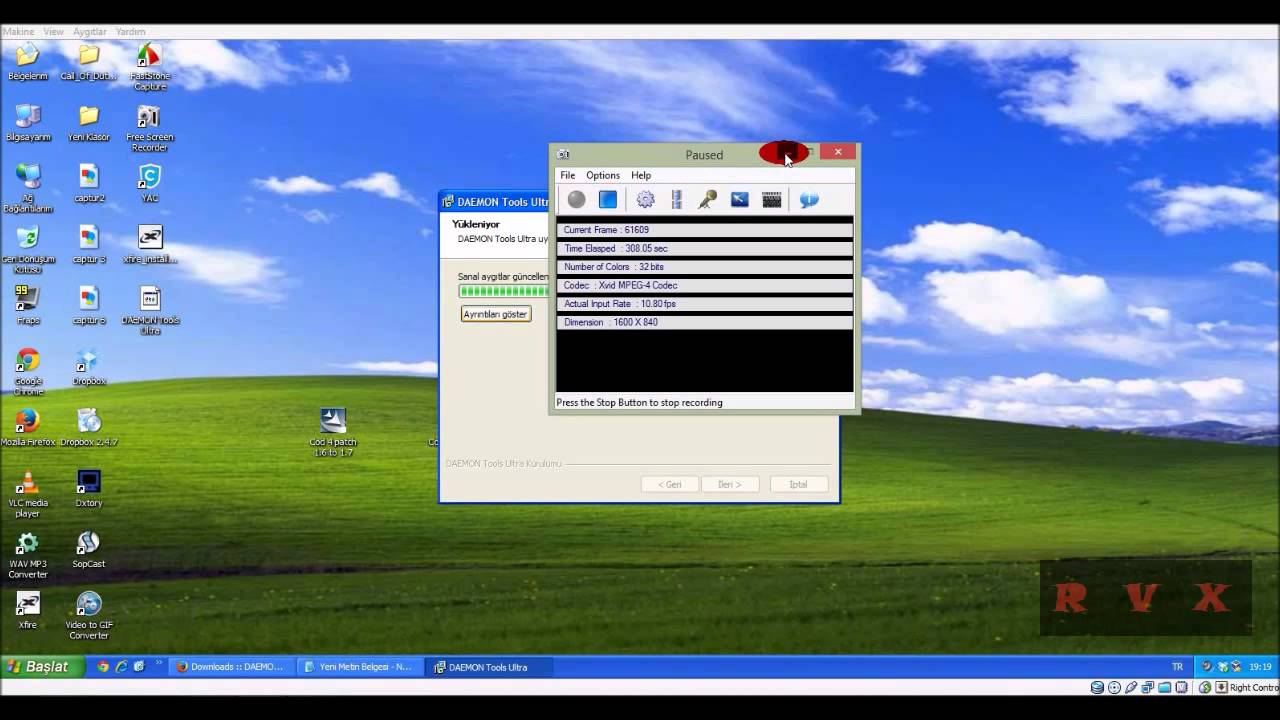Click the Current Frame : 61609 status row

click(x=705, y=230)
